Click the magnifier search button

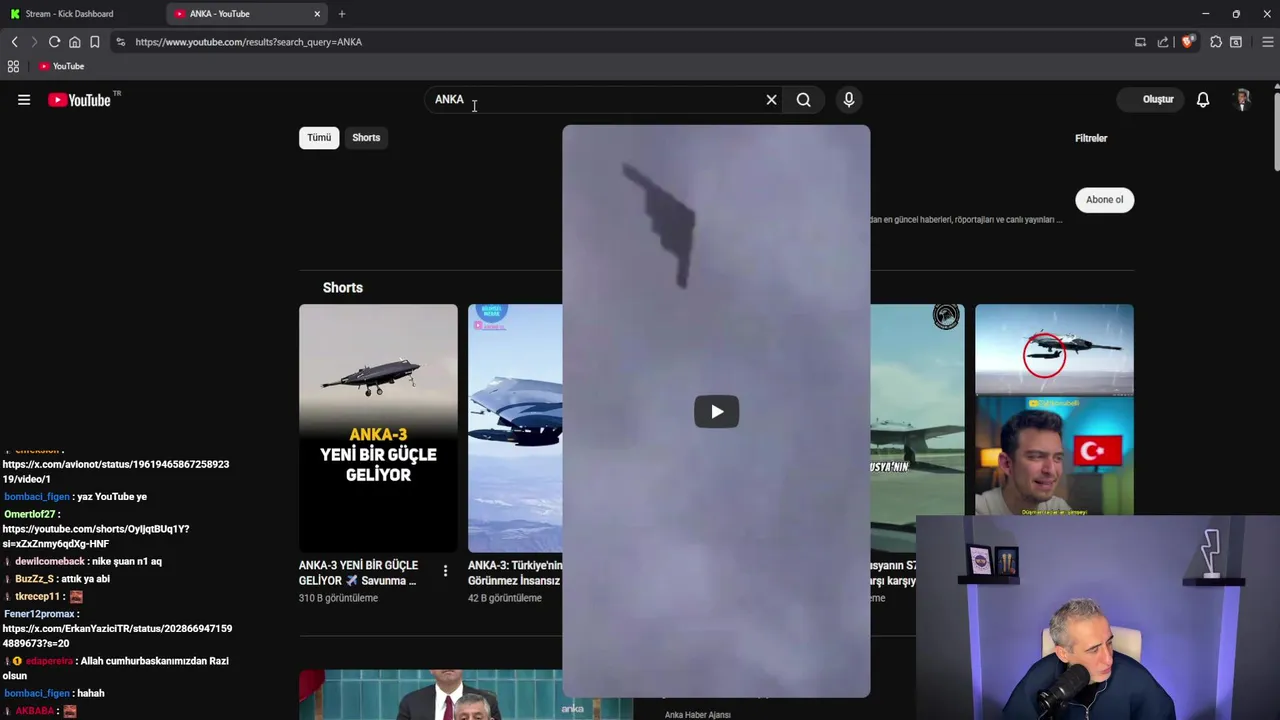point(803,100)
